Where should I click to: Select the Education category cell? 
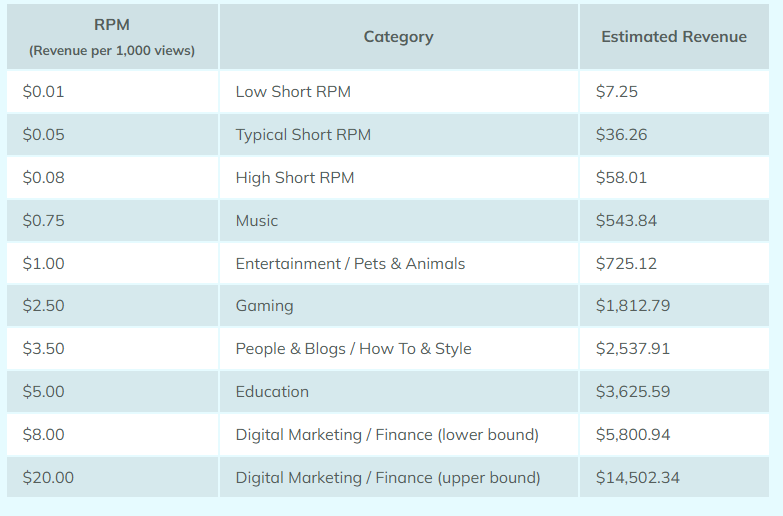click(x=398, y=391)
